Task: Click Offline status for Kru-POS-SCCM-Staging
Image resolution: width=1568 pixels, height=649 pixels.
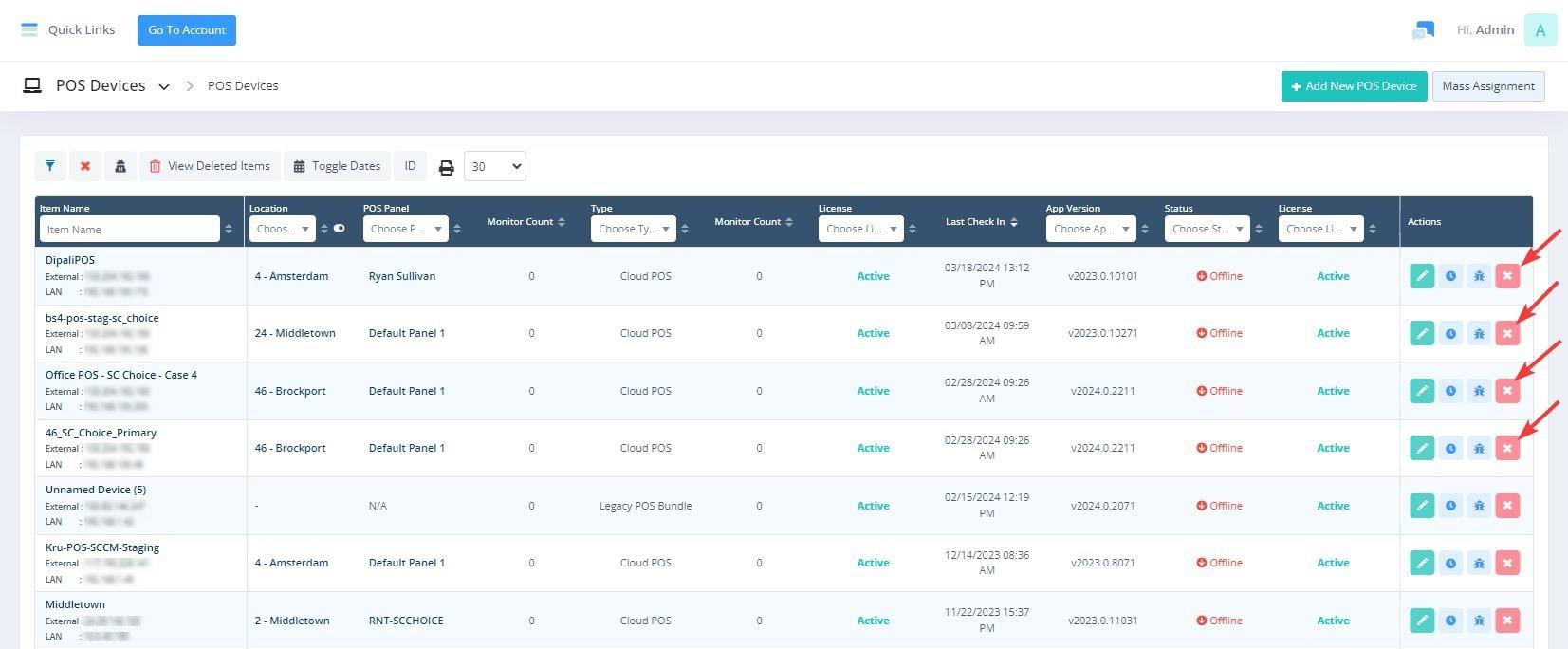Action: coord(1220,563)
